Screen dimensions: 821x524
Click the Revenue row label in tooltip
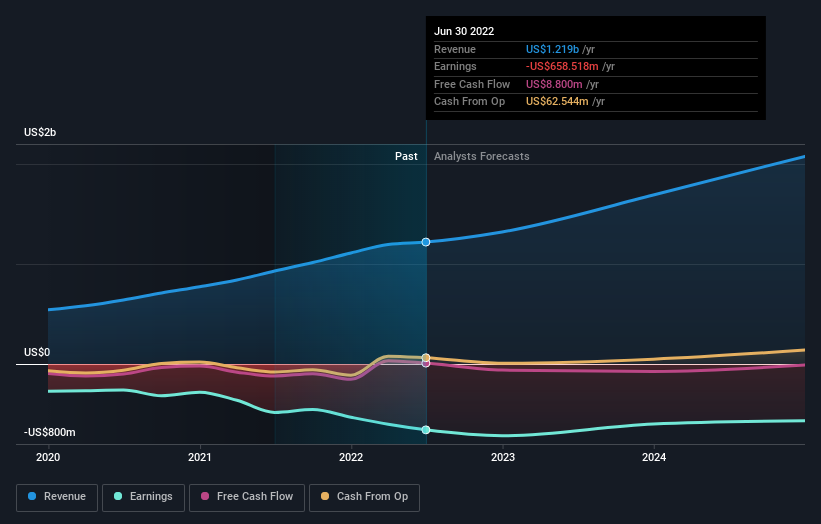pyautogui.click(x=455, y=49)
